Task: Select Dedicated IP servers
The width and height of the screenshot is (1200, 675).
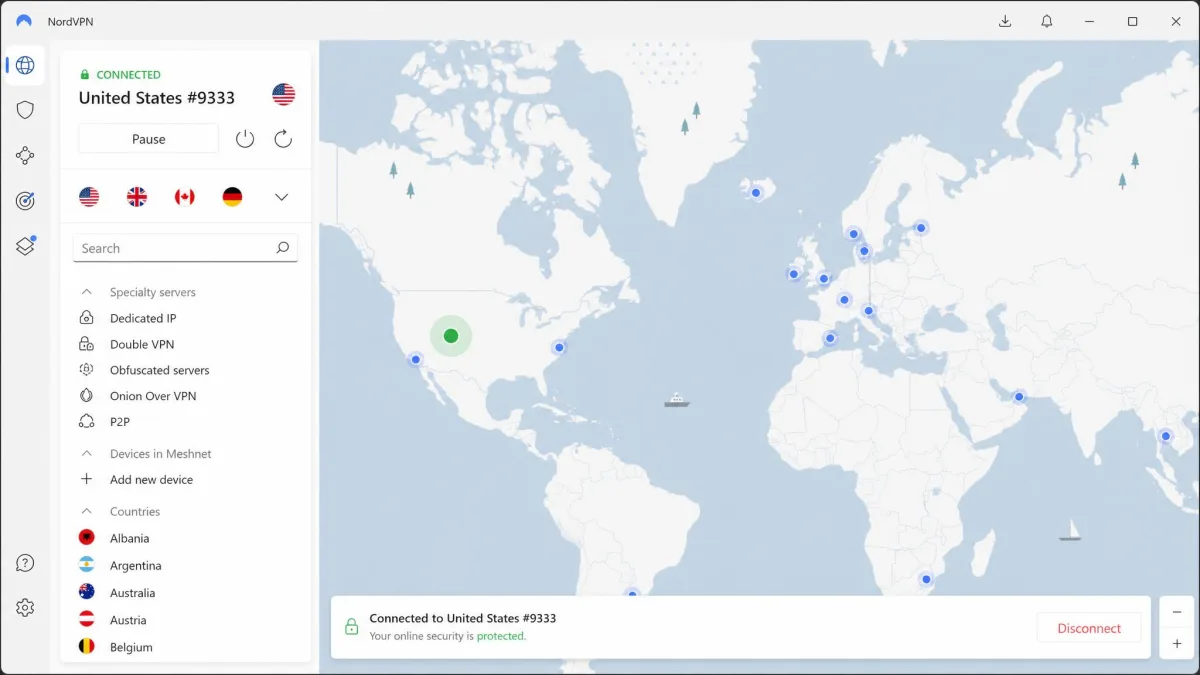Action: (x=143, y=318)
